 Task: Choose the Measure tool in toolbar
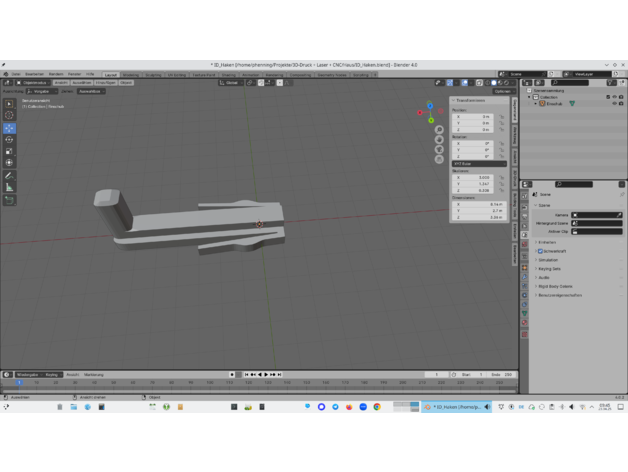(x=10, y=187)
